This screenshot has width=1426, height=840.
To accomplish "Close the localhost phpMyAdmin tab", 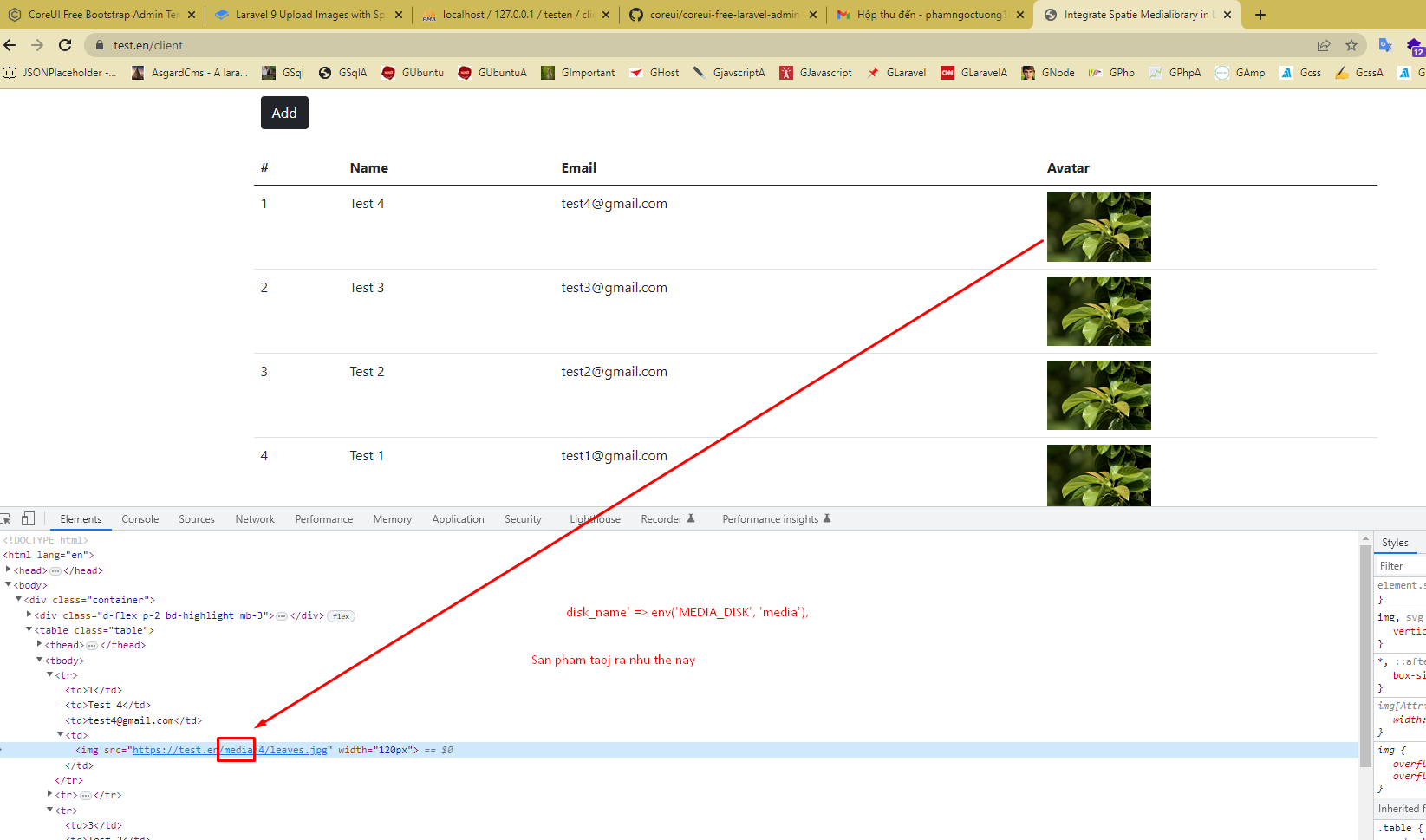I will tap(606, 15).
